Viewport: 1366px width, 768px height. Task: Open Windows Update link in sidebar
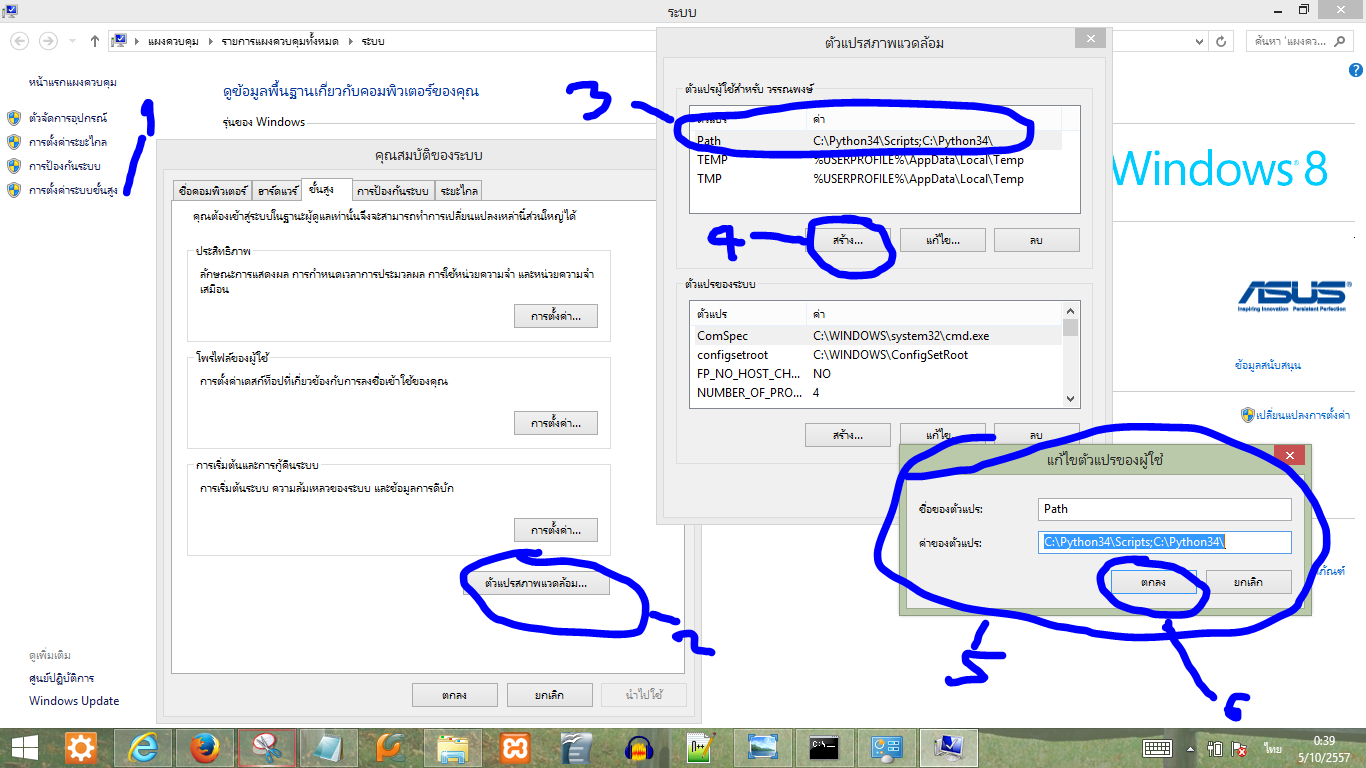click(74, 701)
